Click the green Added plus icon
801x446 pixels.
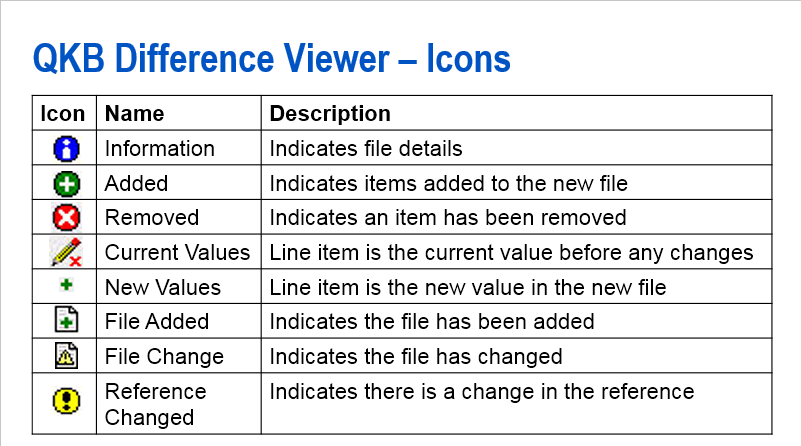click(66, 184)
